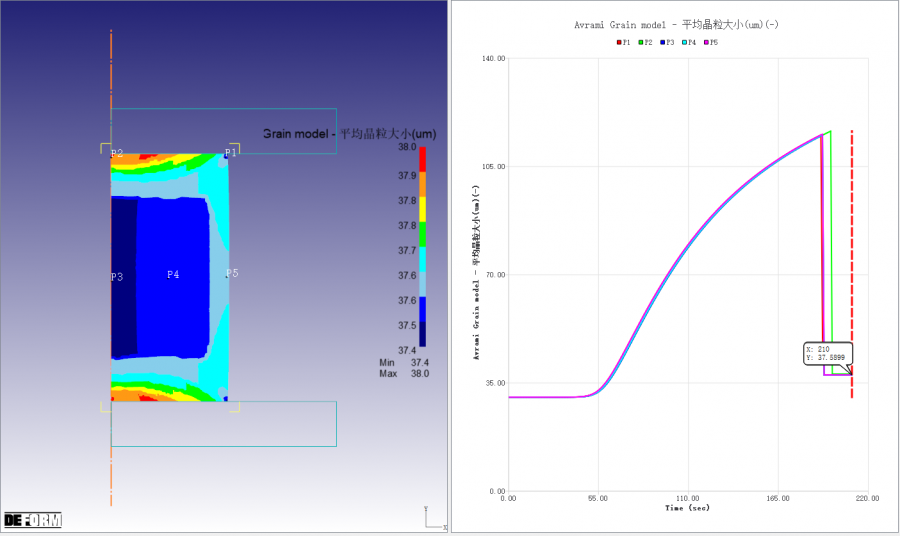Select tracking point P1 on the workpiece

point(231,152)
